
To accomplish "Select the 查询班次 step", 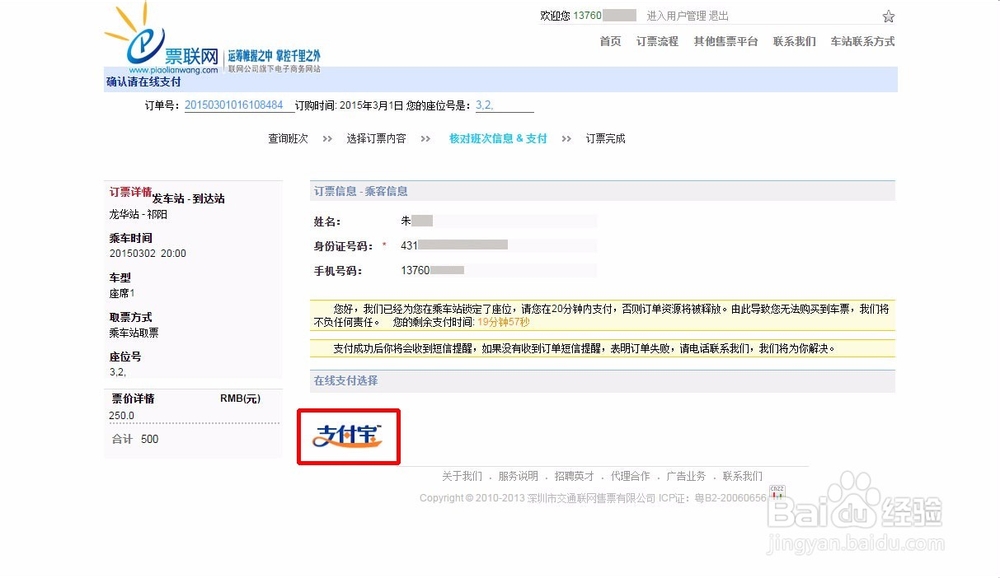I will tap(288, 138).
